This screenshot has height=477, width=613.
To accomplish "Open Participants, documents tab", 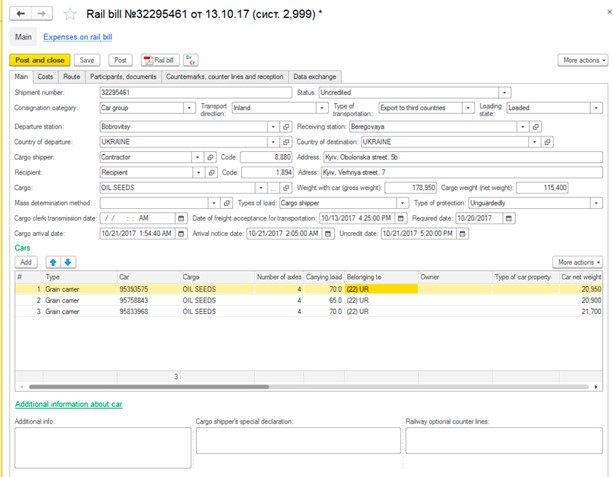I will 123,77.
